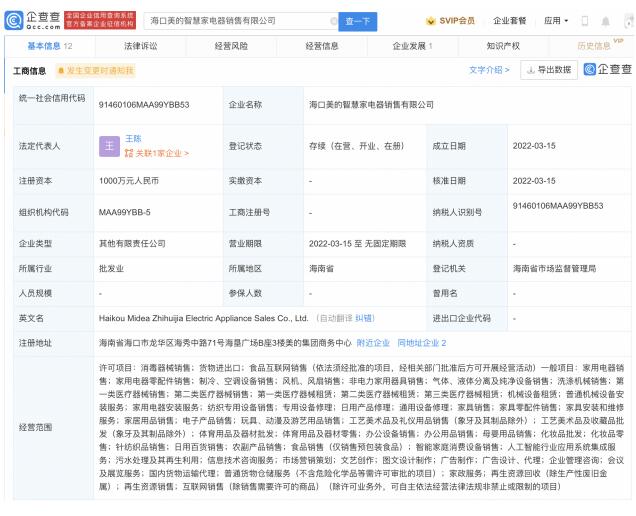Image resolution: width=636 pixels, height=516 pixels.
Task: Open the 附近企业 nearby companies link
Action: [x=373, y=343]
